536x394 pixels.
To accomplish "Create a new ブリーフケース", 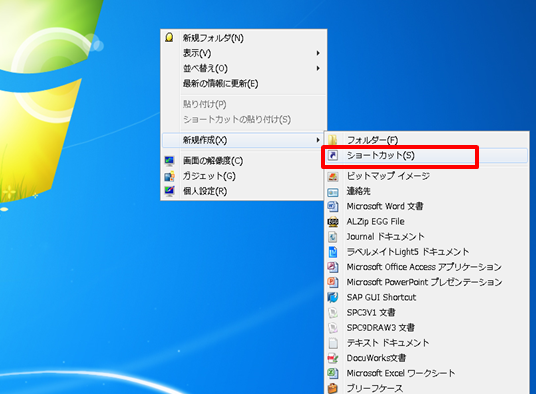I will click(x=426, y=388).
